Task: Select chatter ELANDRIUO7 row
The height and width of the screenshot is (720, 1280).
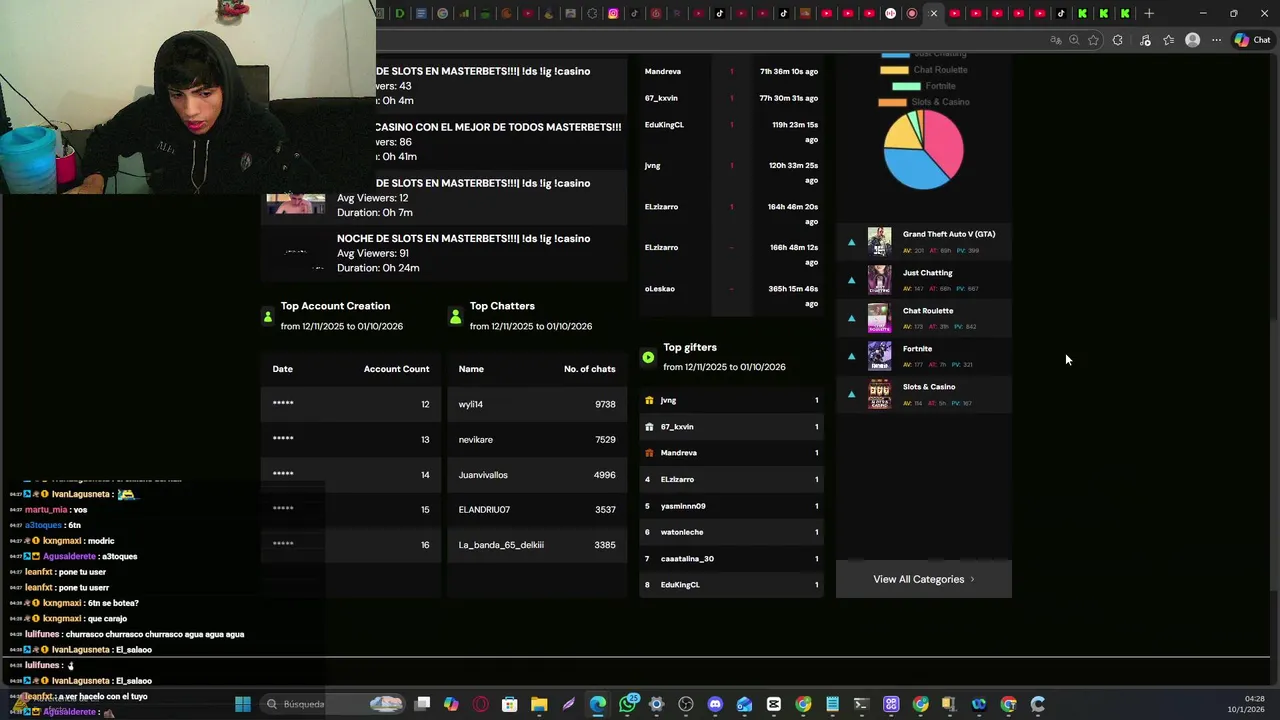Action: [537, 510]
